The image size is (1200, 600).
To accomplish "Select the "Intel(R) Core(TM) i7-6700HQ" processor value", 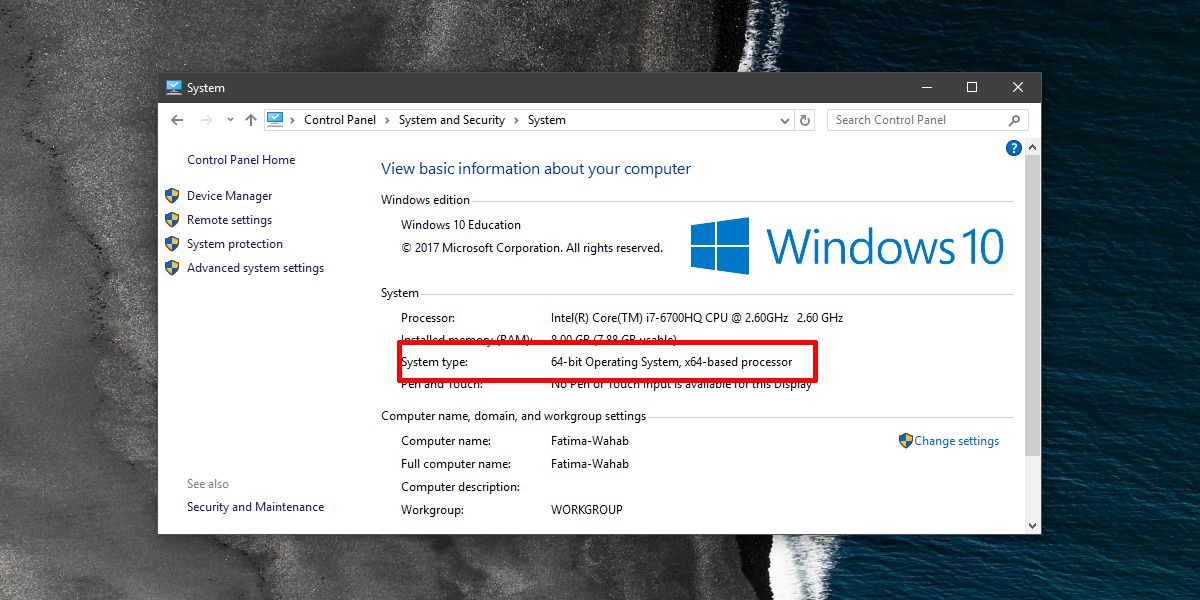I will pyautogui.click(x=697, y=318).
